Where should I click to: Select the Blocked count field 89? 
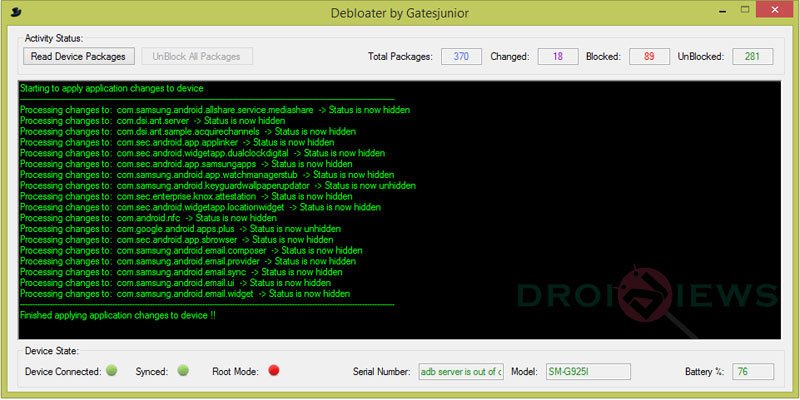click(x=649, y=57)
